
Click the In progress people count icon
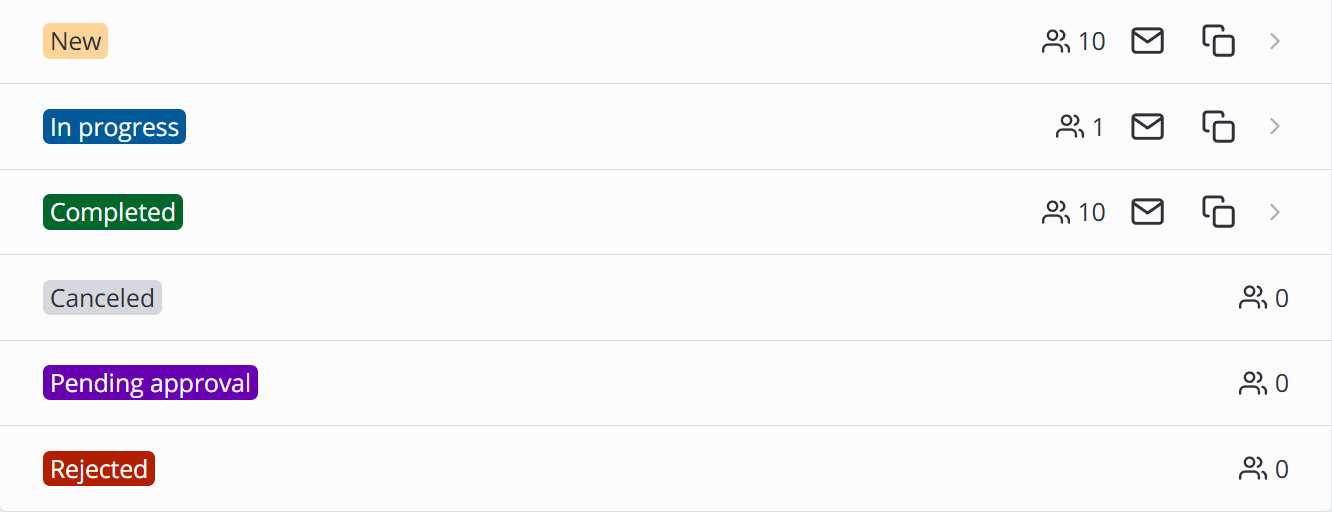pyautogui.click(x=1070, y=127)
